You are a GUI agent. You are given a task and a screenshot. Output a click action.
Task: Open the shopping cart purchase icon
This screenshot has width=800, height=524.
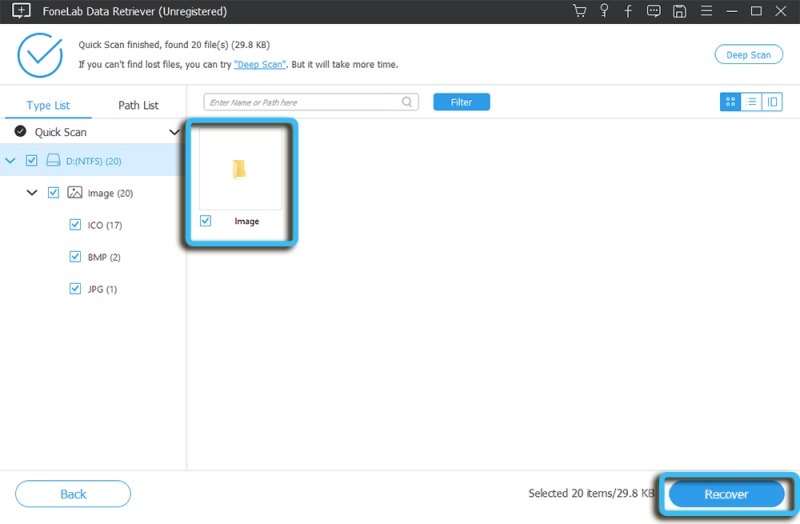click(580, 11)
